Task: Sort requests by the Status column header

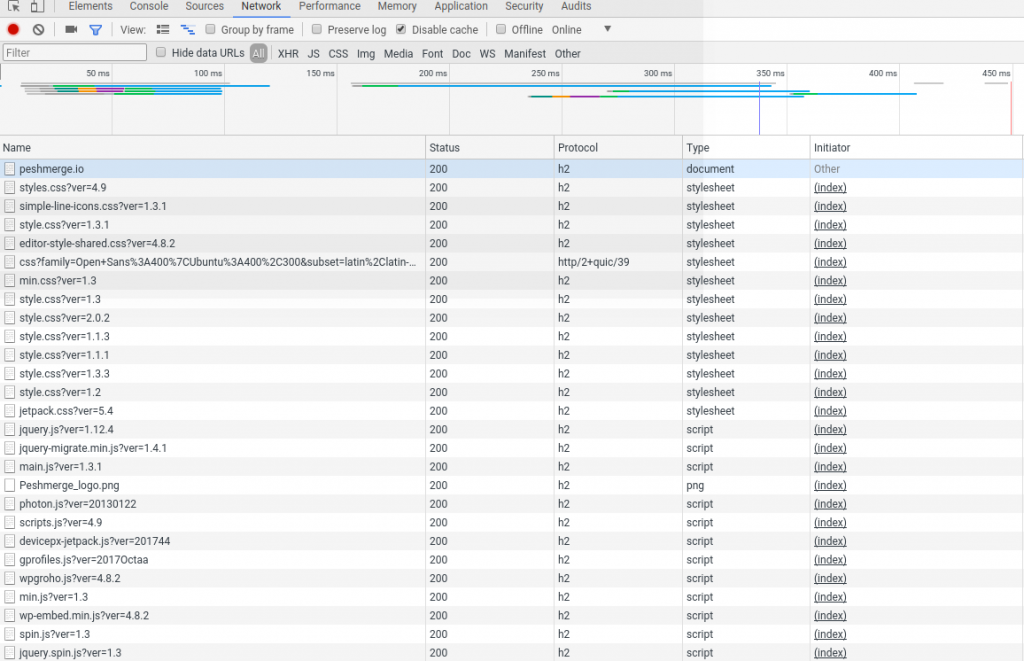Action: 489,148
